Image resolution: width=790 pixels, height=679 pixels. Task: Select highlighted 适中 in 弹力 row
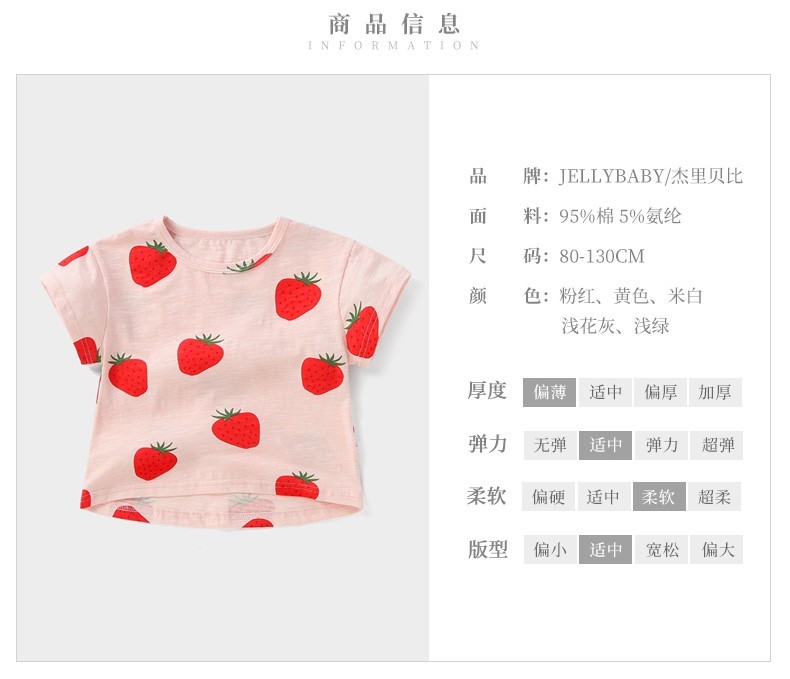click(x=605, y=445)
